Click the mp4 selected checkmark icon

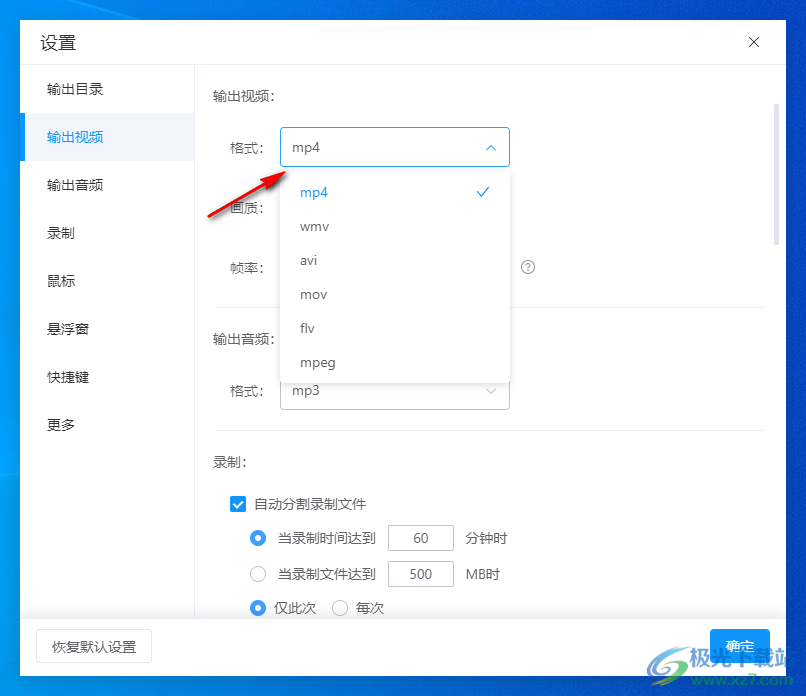click(483, 192)
